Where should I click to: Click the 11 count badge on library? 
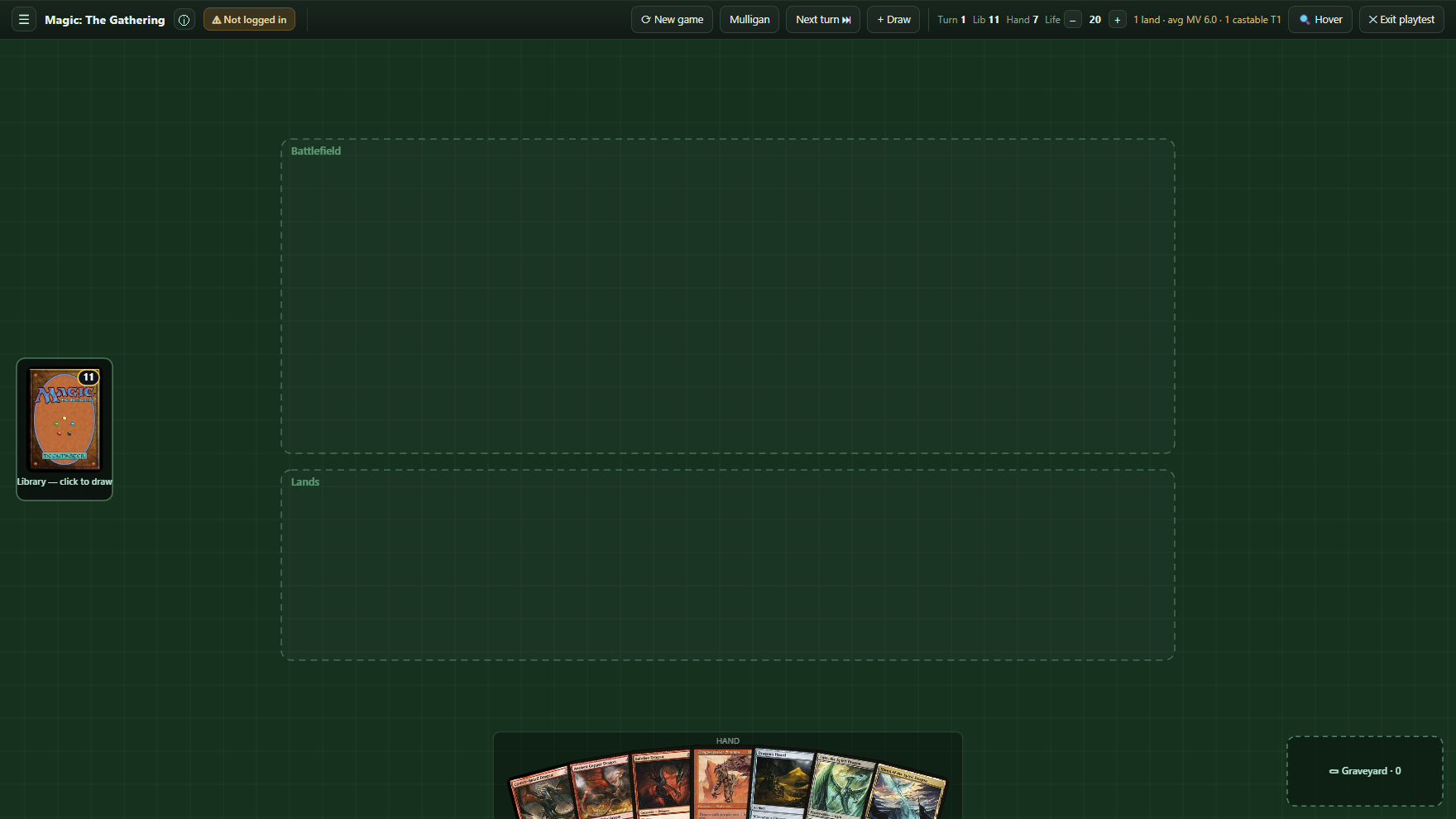(x=89, y=377)
